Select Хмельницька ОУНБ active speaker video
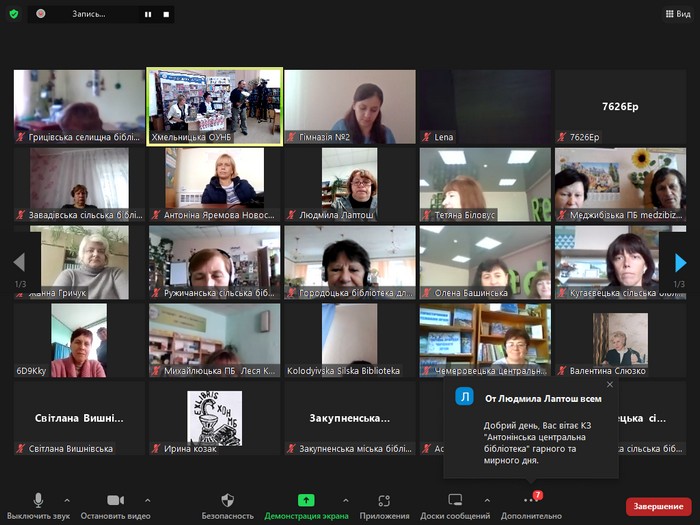 point(215,107)
